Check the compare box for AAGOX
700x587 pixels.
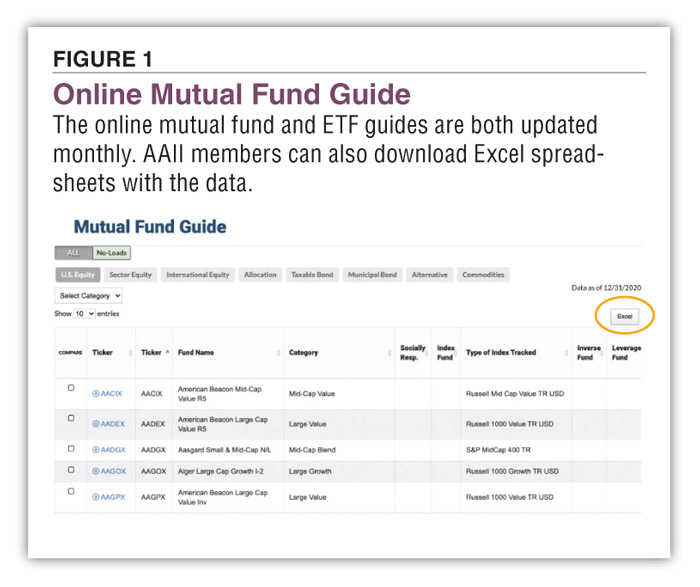click(71, 470)
